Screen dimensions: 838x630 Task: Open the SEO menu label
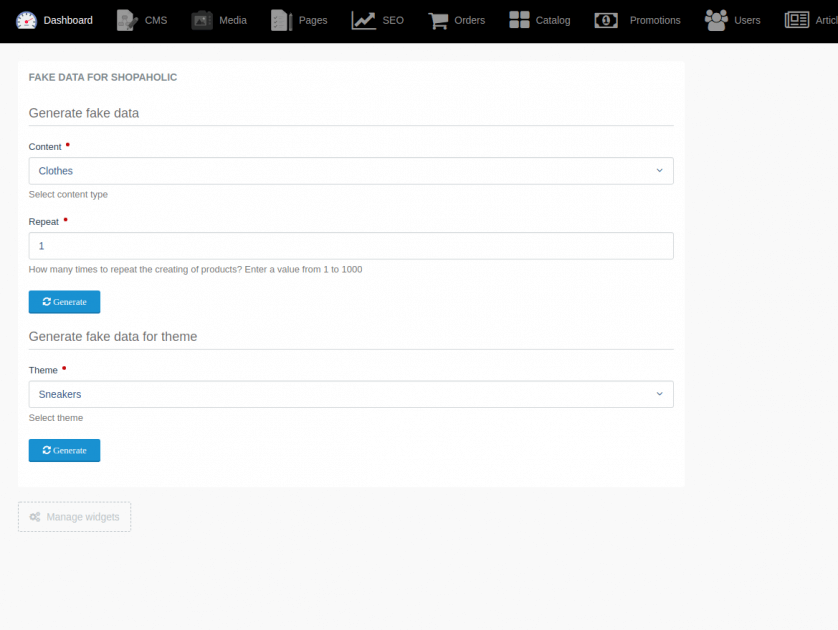point(393,20)
